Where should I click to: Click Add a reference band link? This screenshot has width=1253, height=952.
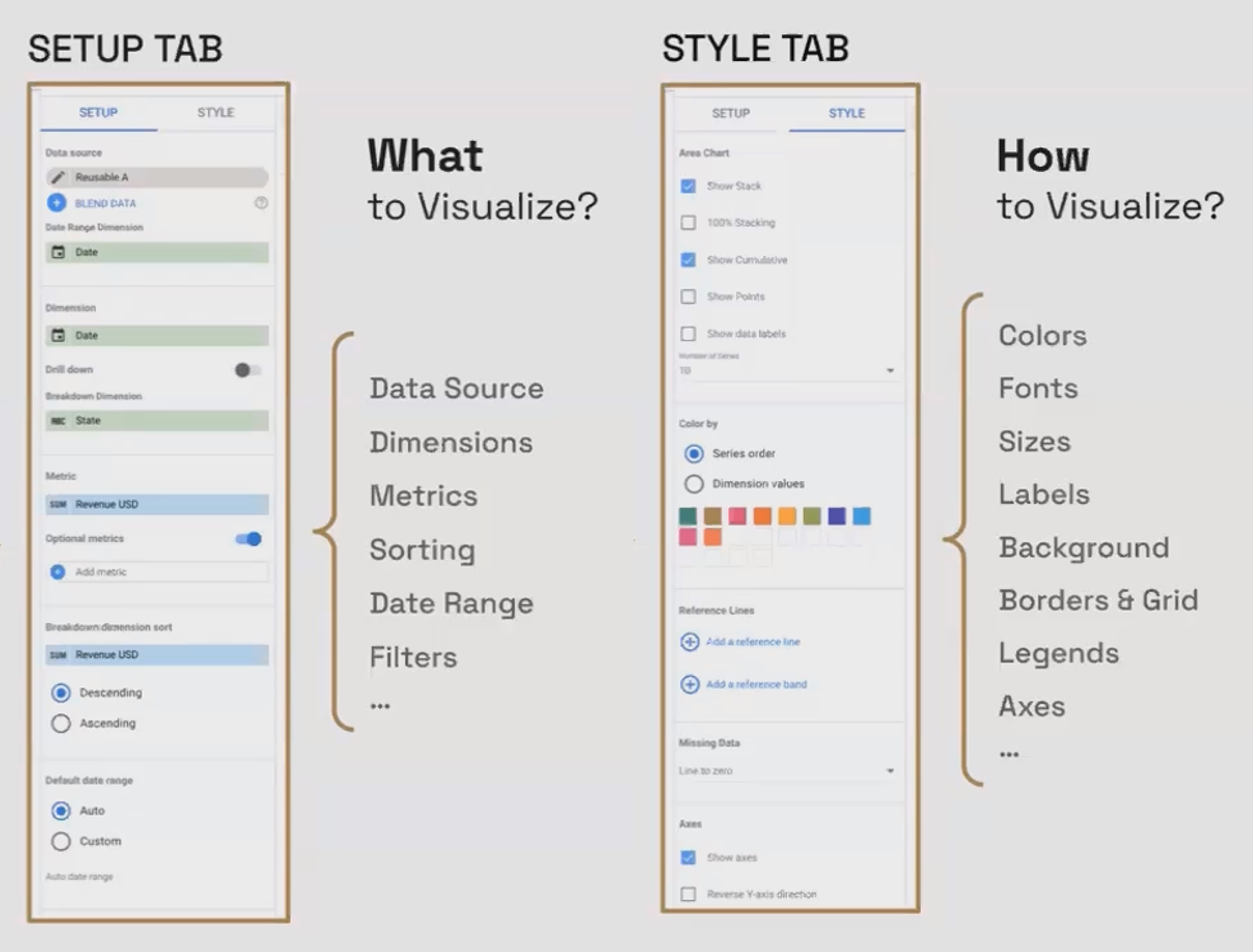[x=756, y=684]
